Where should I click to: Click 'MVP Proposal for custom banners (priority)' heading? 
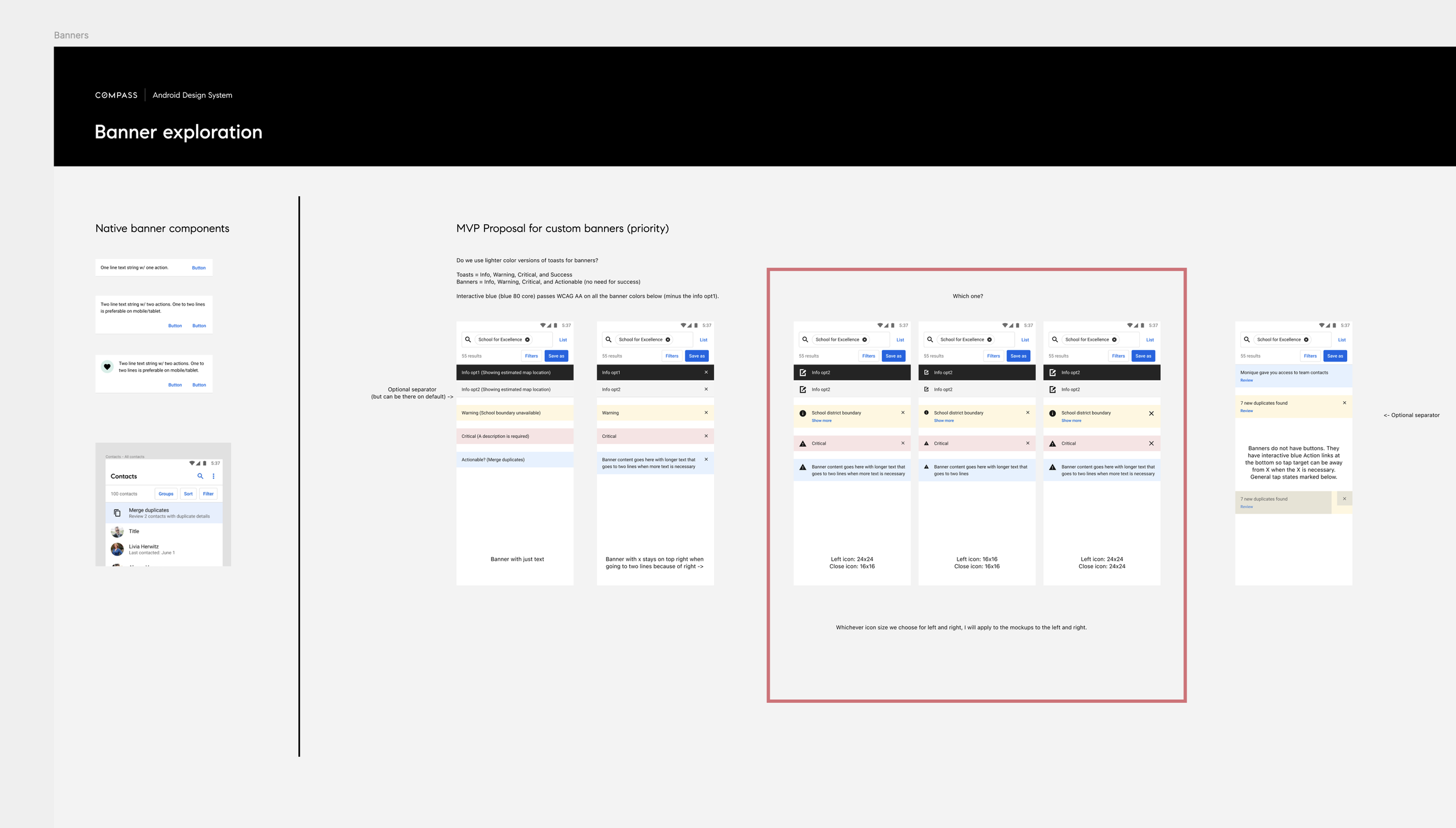[563, 228]
